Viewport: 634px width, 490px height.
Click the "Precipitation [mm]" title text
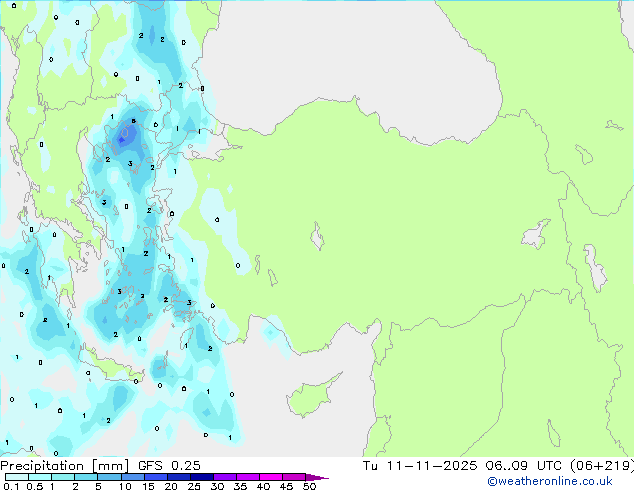[65, 466]
